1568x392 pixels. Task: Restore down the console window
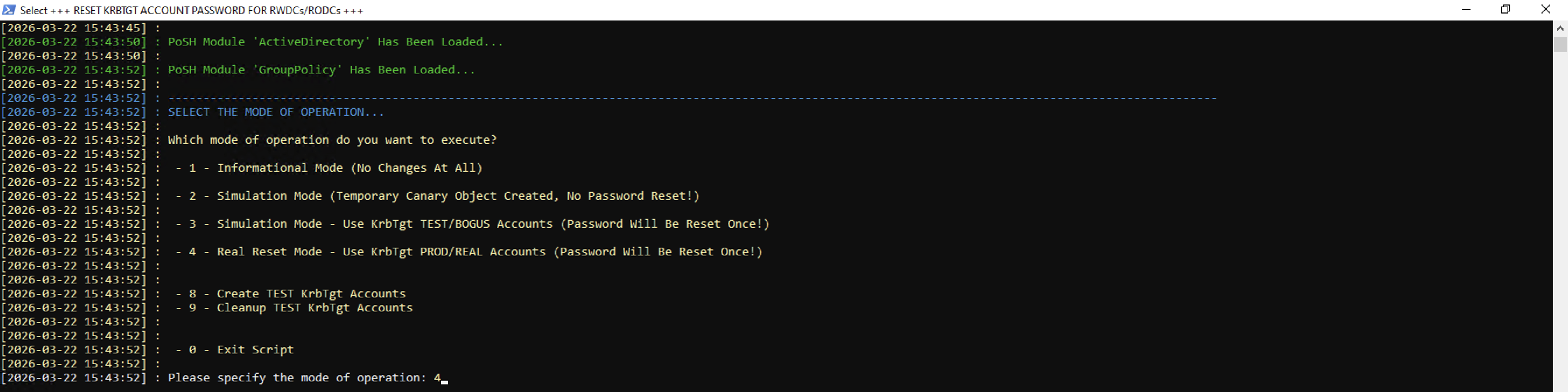click(1505, 10)
